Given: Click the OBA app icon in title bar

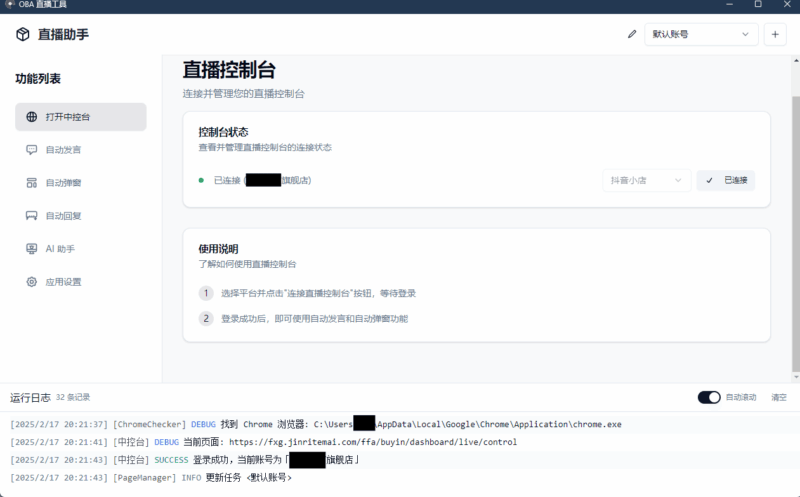Looking at the screenshot, I should 10,4.
